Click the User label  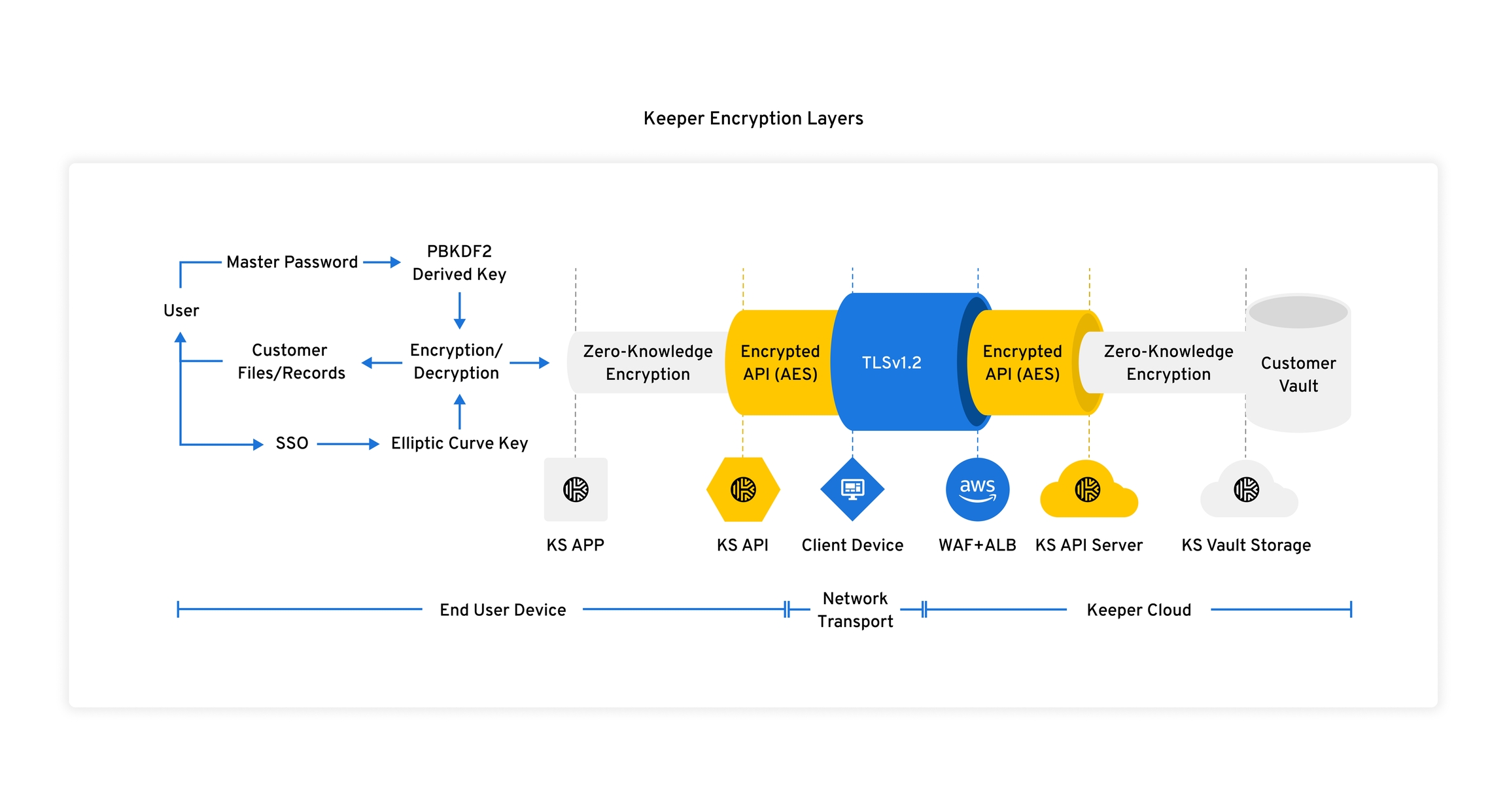click(x=181, y=311)
